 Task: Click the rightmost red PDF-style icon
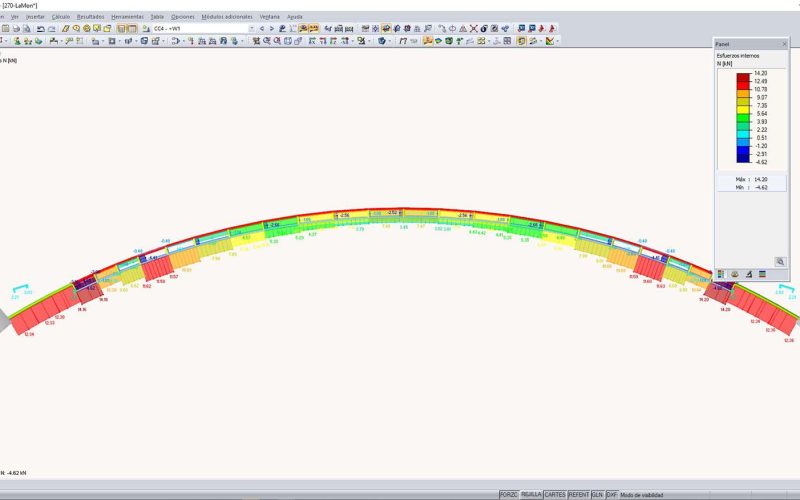tap(553, 29)
